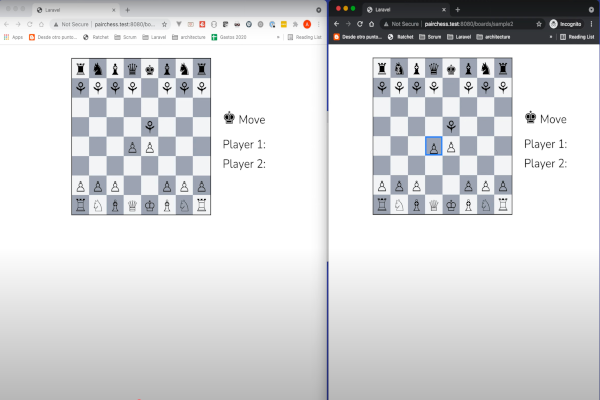Open the Apps shortcut in left bookmarks bar
The width and height of the screenshot is (600, 400).
click(x=13, y=37)
